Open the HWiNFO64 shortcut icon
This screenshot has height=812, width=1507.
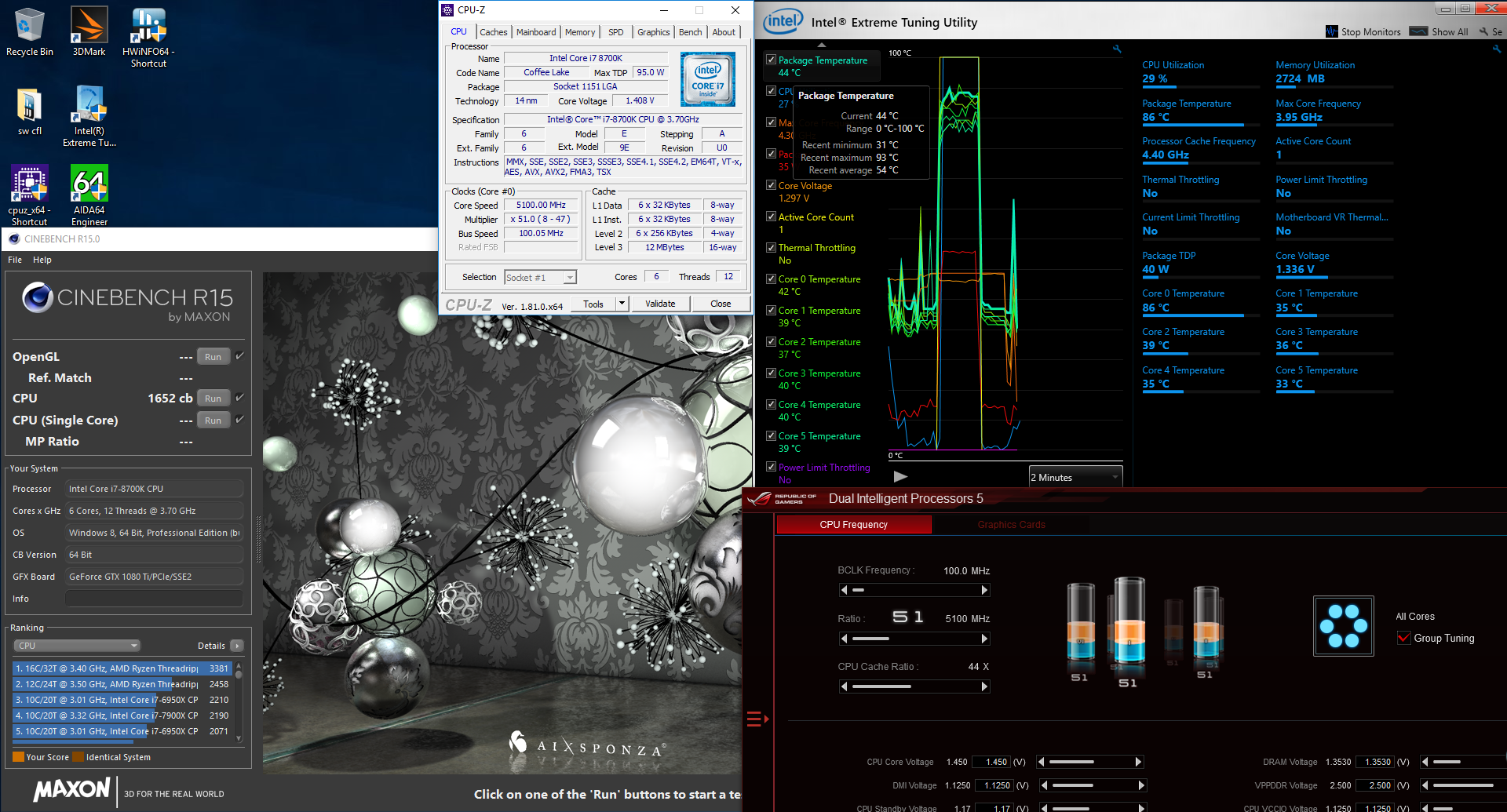pos(148,36)
